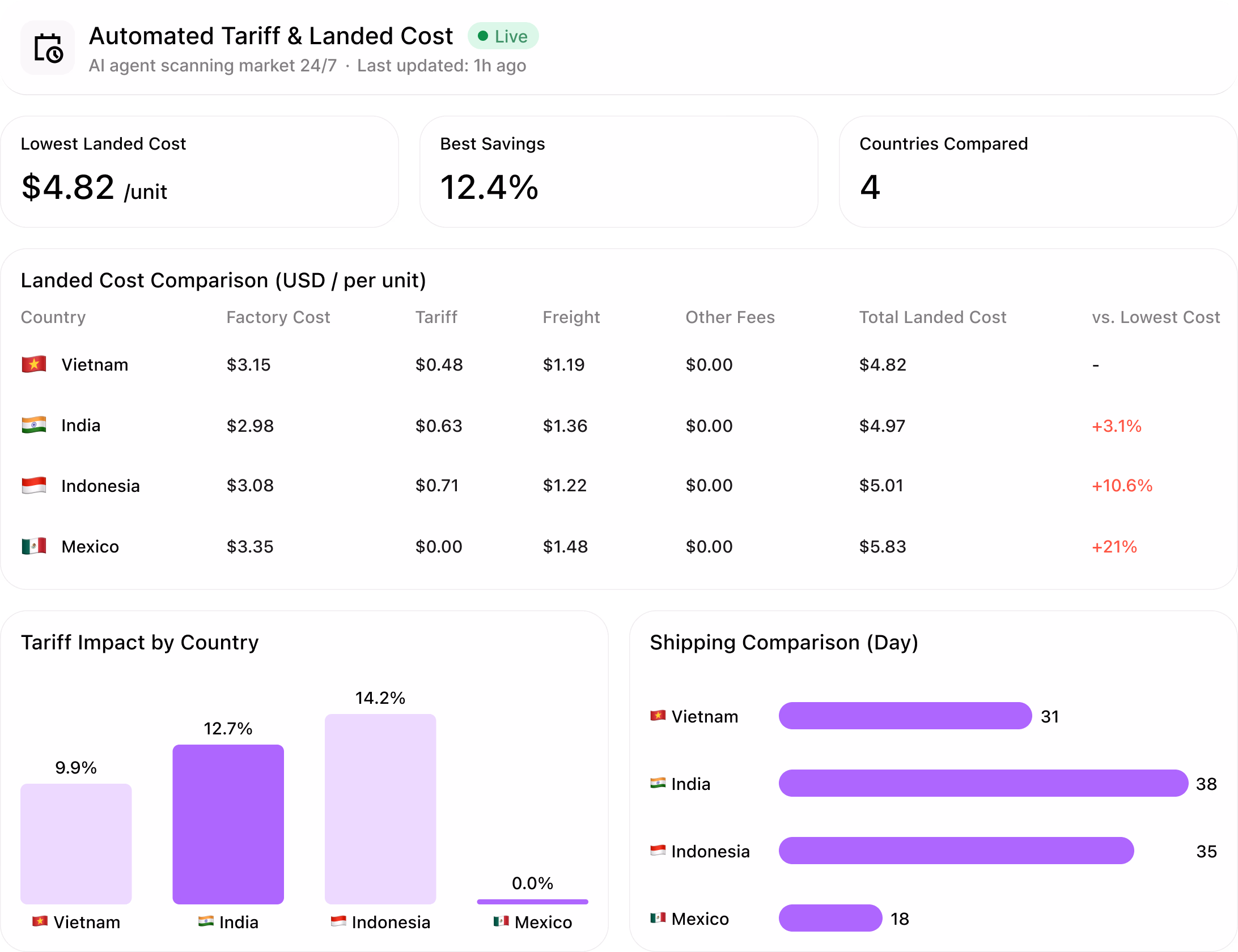Viewport: 1238px width, 952px height.
Task: Click the +10.6% Indonesia difference
Action: pyautogui.click(x=1122, y=486)
